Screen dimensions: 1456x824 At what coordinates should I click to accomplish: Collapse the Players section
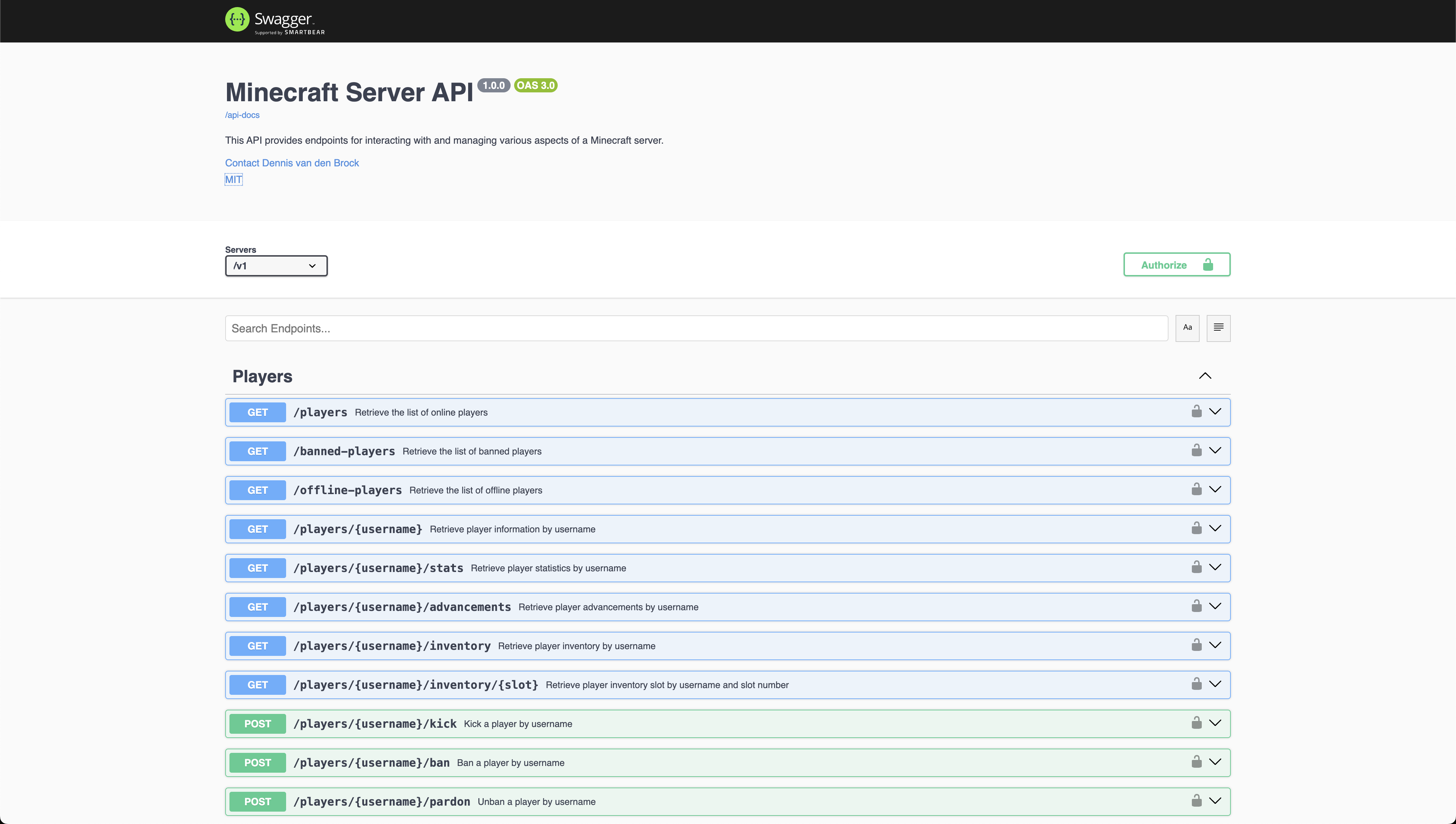click(x=1205, y=375)
